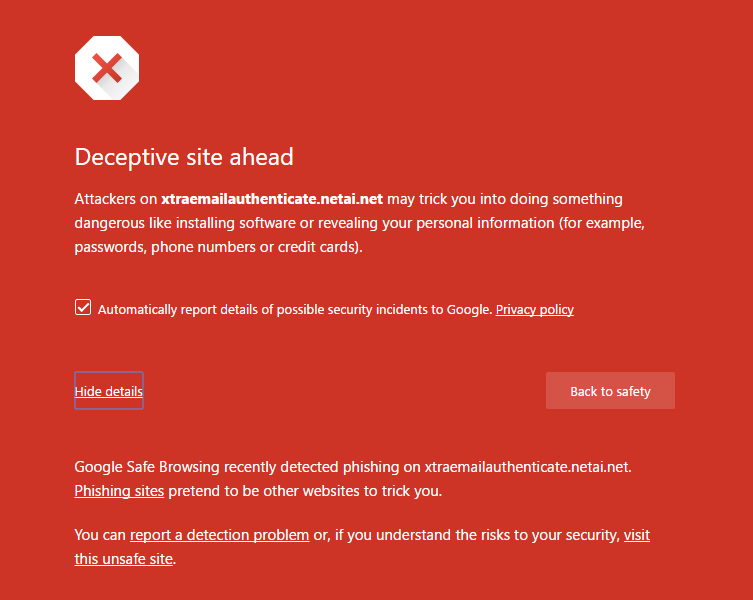The width and height of the screenshot is (753, 600).
Task: Click the 'Attackers on' text
Action: pos(116,199)
